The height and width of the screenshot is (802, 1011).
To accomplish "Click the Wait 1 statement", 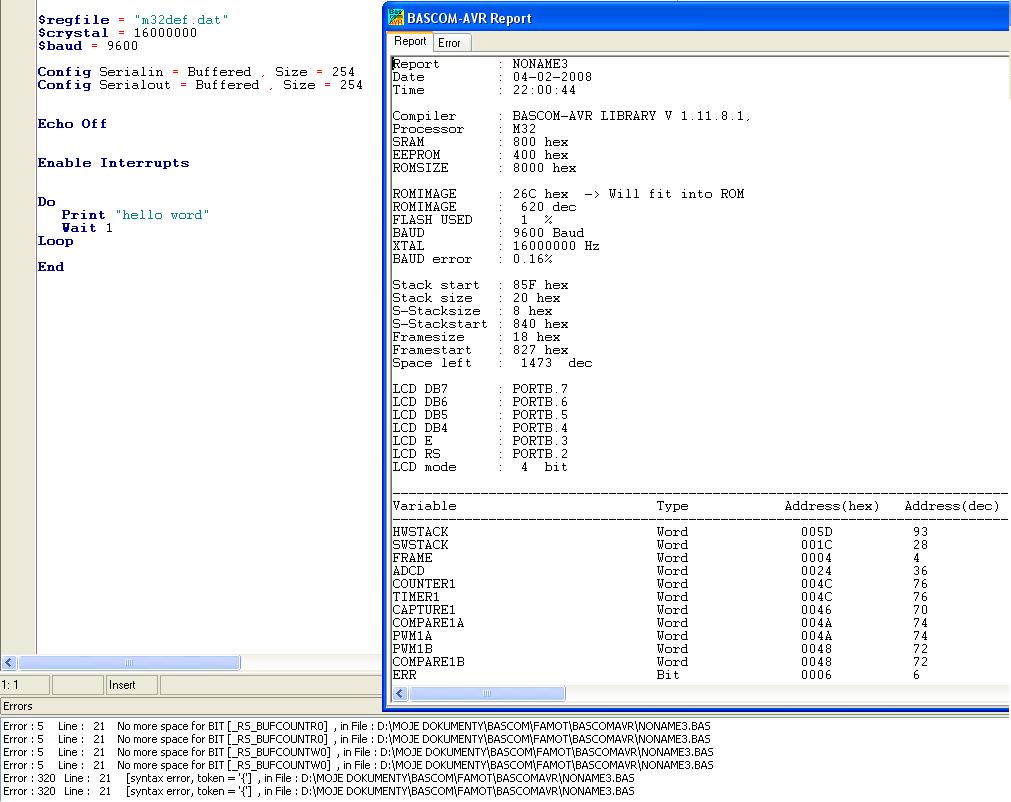I will [87, 228].
